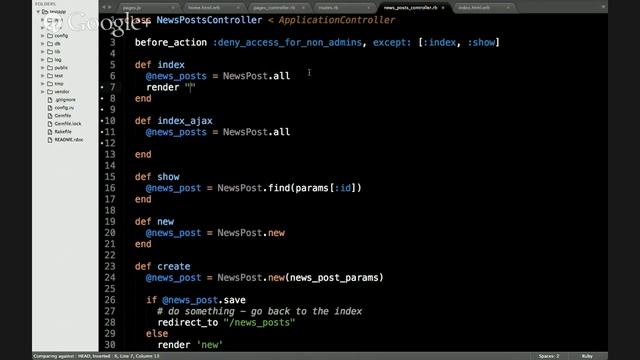Close the pages.js tab
This screenshot has width=640, height=360.
(173, 8)
